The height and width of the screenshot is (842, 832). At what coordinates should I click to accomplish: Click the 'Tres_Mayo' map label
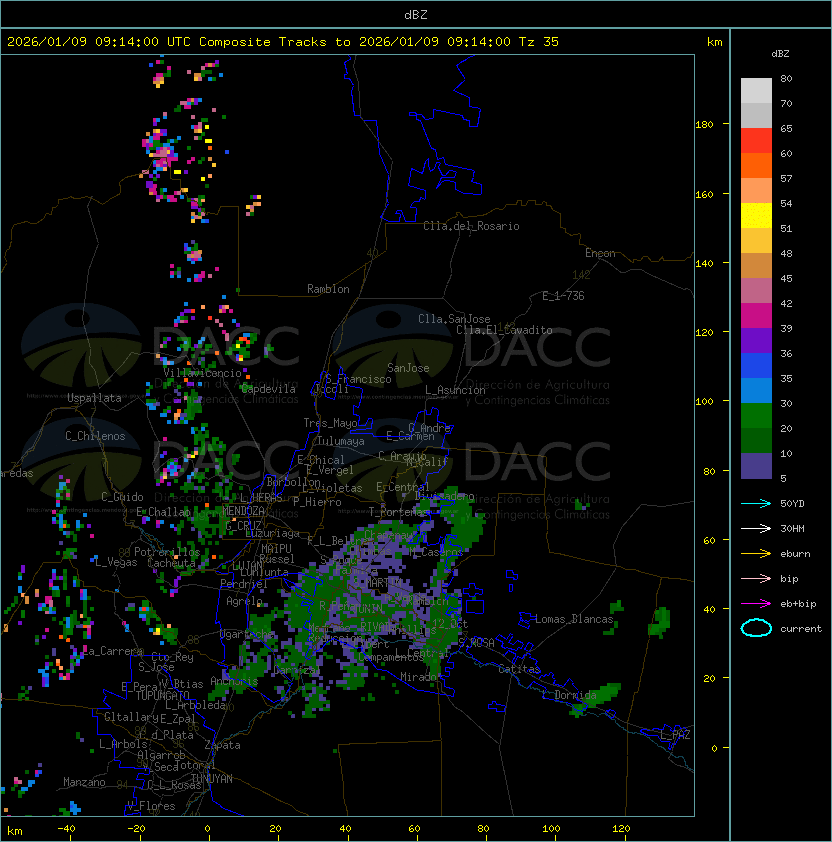[x=330, y=423]
